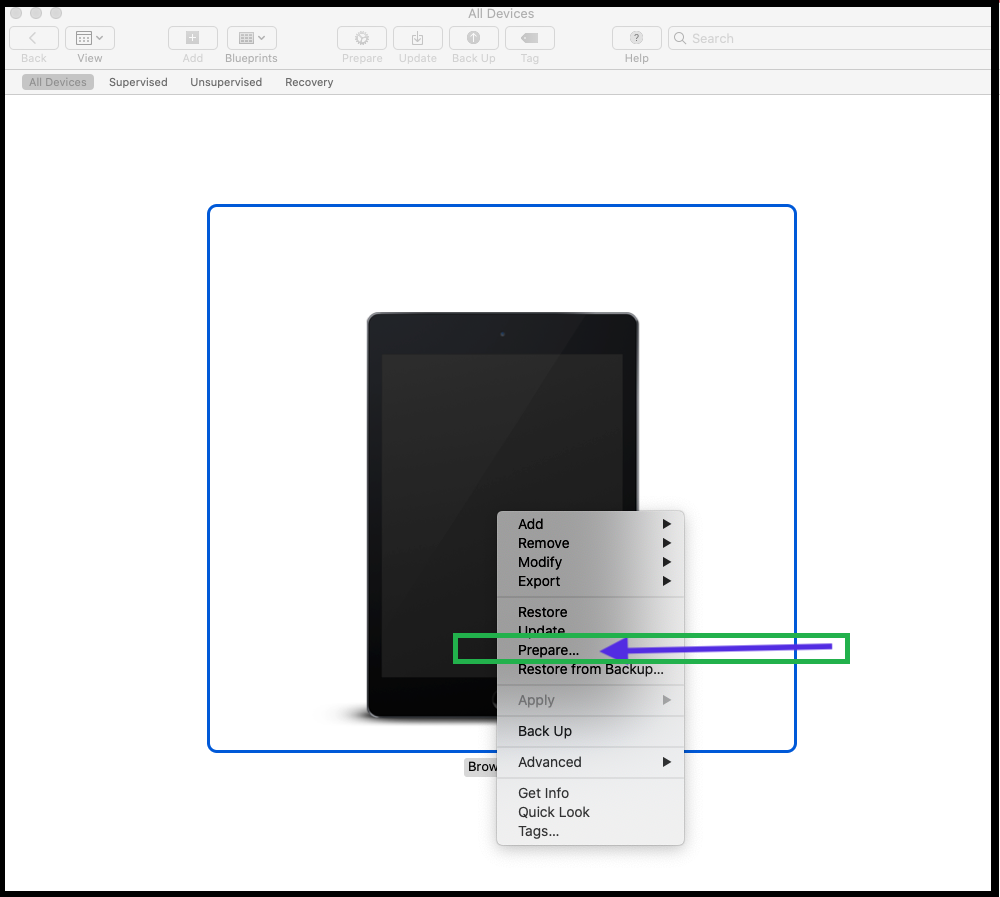The width and height of the screenshot is (1000, 897).
Task: Click inside the Search field
Action: [x=828, y=37]
